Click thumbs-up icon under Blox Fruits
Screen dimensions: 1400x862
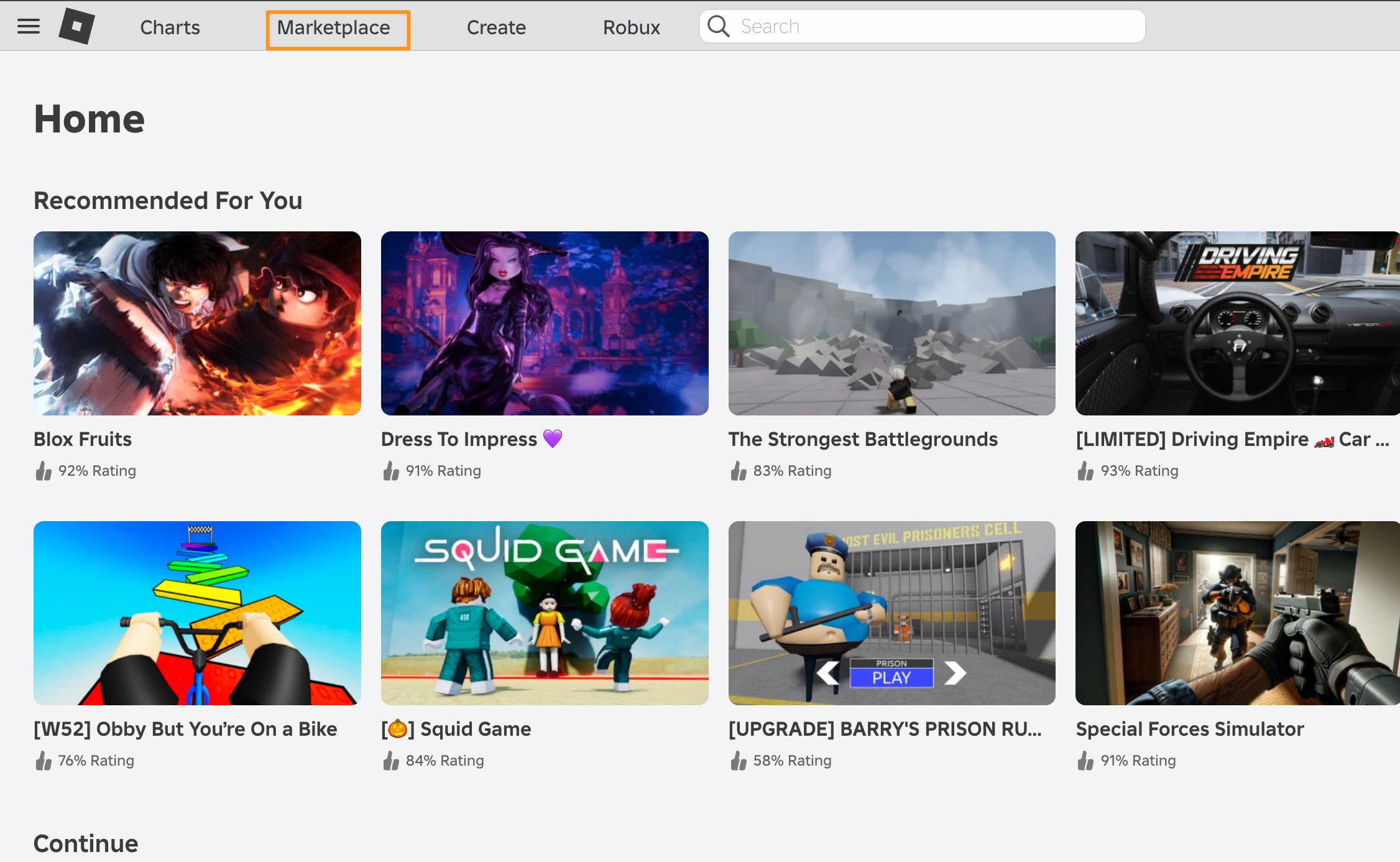44,471
